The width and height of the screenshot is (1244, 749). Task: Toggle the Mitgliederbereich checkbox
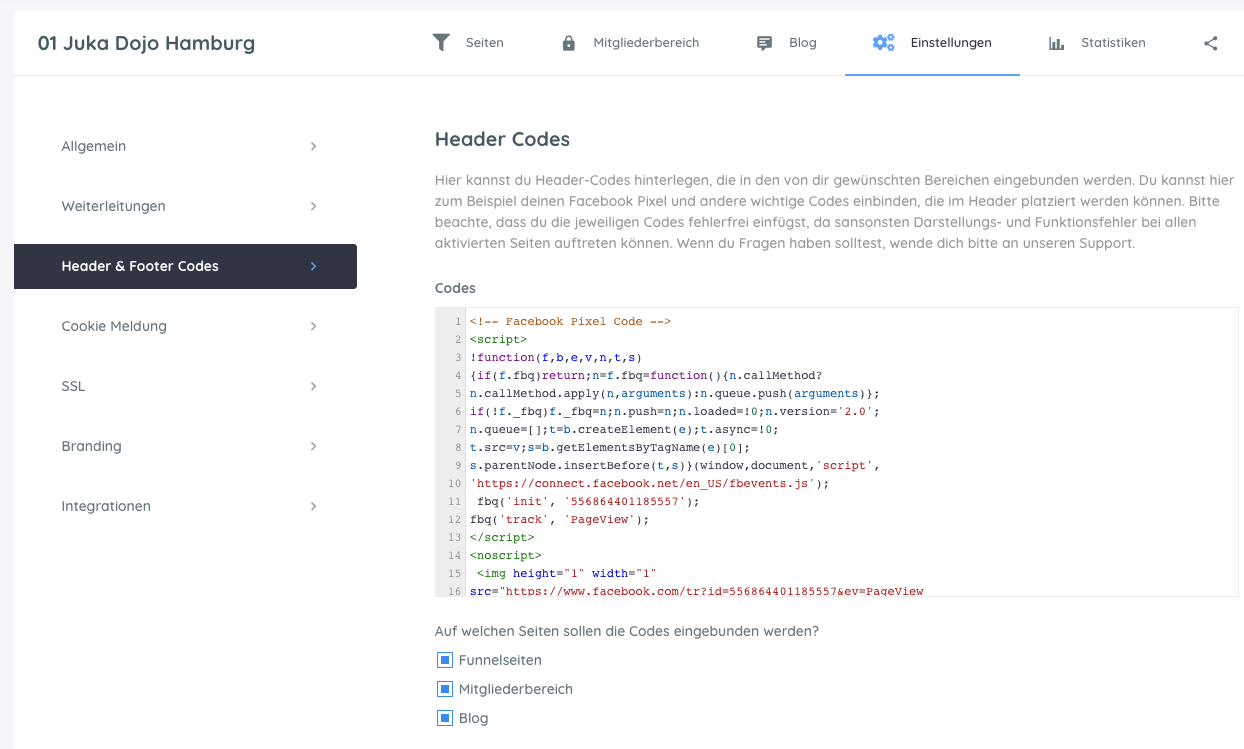(445, 689)
